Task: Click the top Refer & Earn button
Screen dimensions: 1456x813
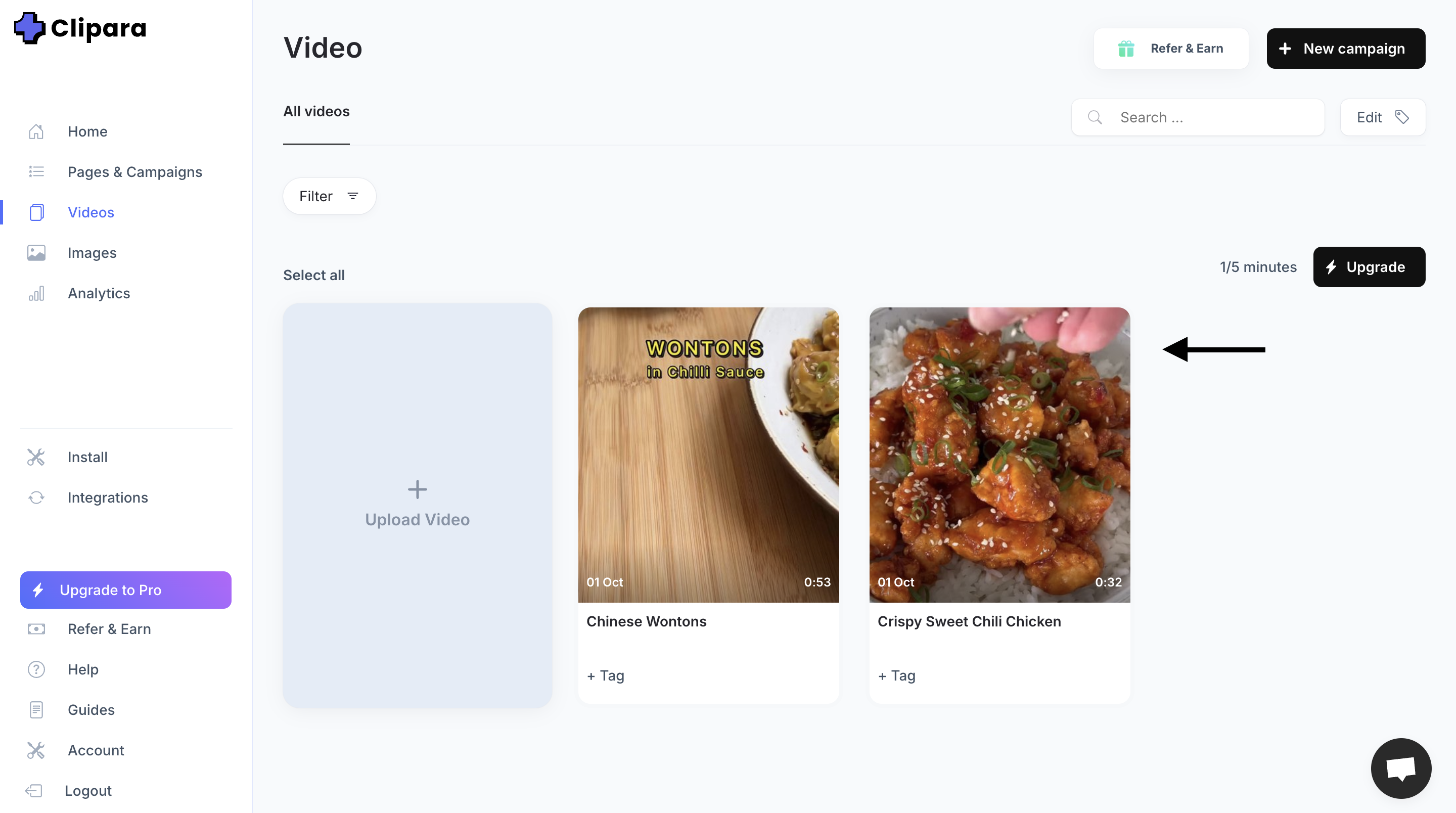Action: [1170, 49]
